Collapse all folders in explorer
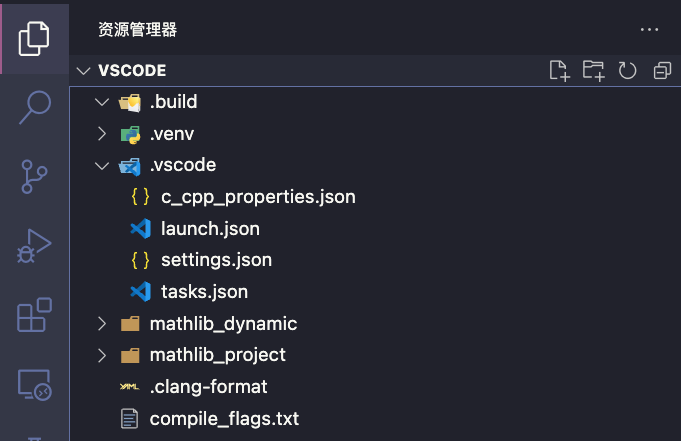 [x=661, y=70]
